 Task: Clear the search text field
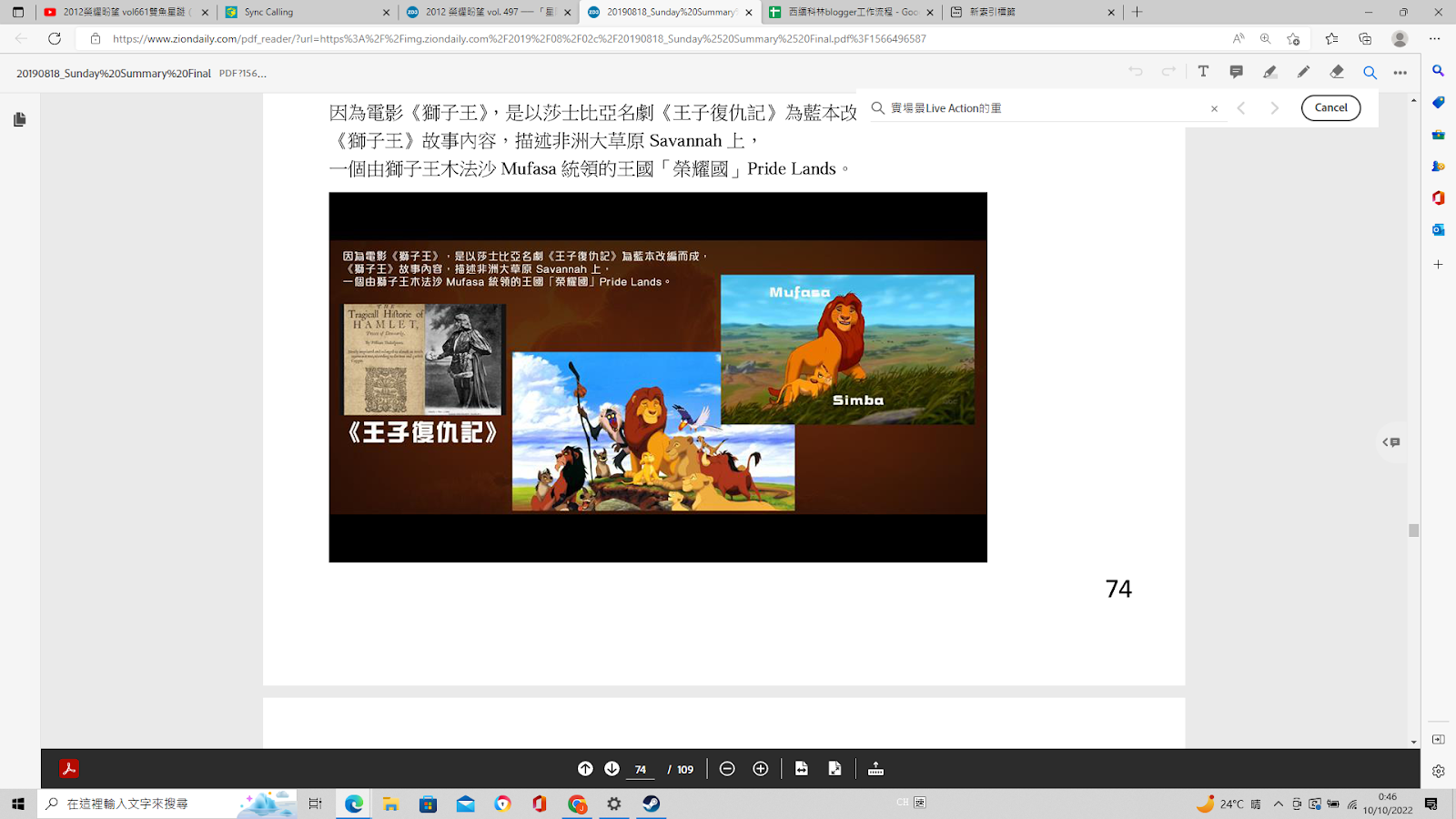click(x=1214, y=108)
